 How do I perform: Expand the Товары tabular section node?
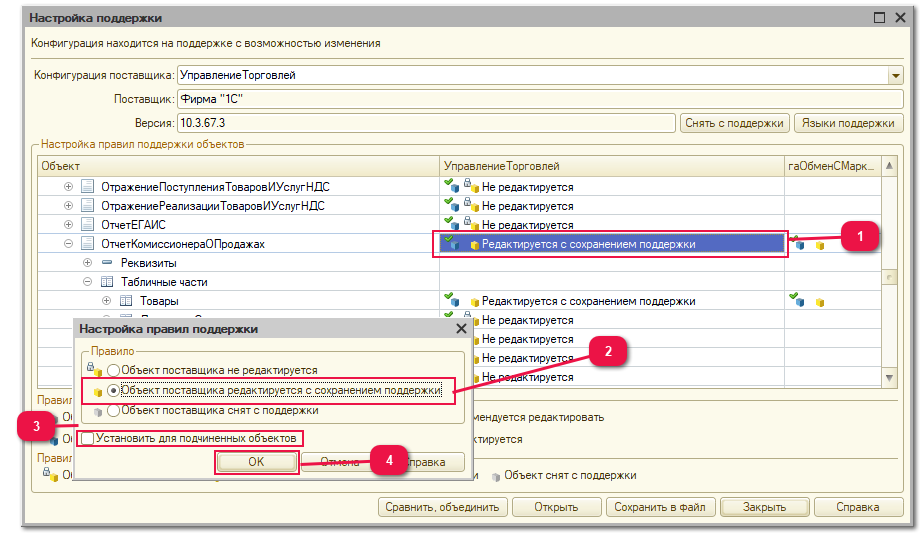click(106, 301)
